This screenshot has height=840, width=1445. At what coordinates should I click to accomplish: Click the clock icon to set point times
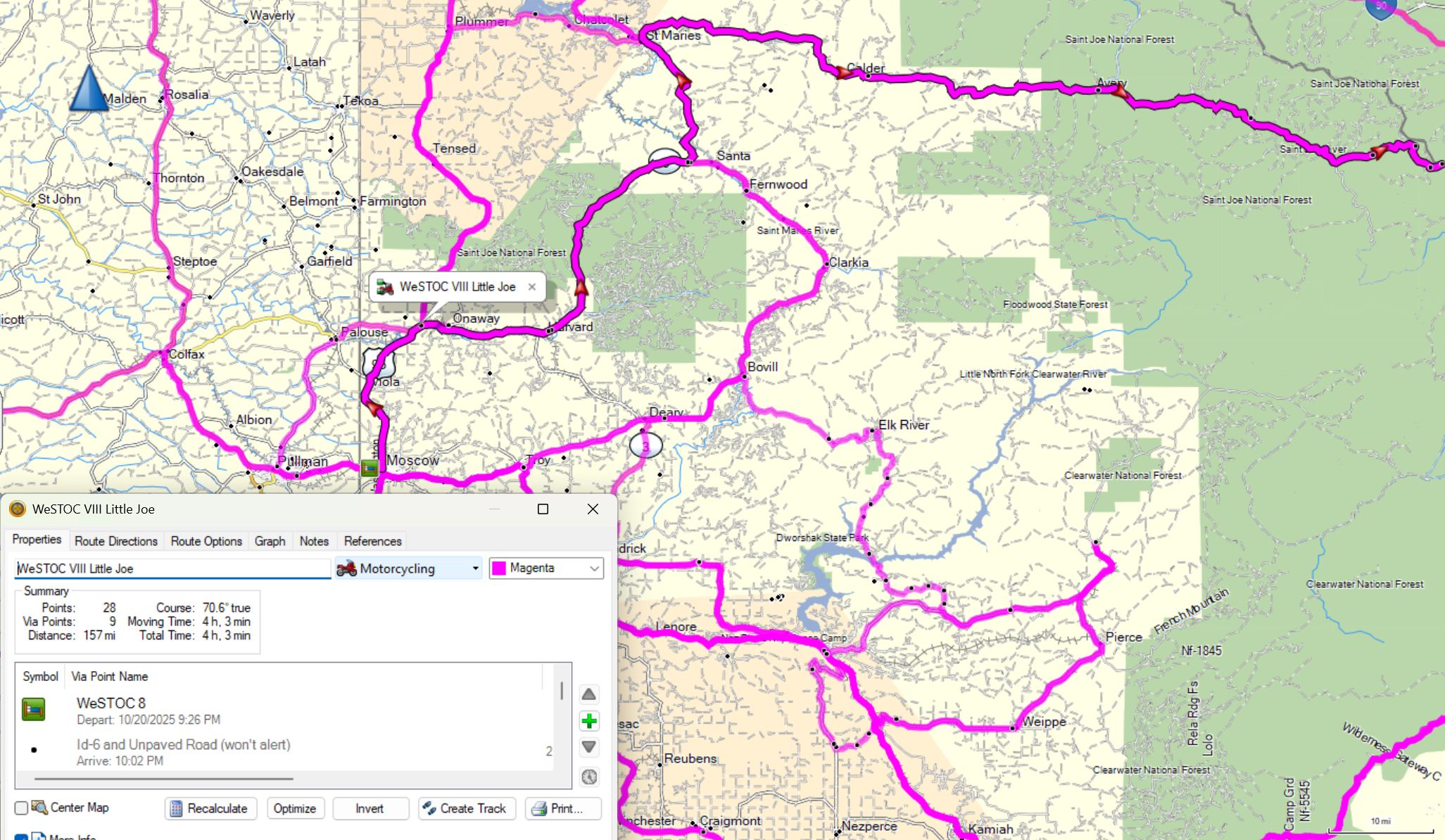(589, 777)
